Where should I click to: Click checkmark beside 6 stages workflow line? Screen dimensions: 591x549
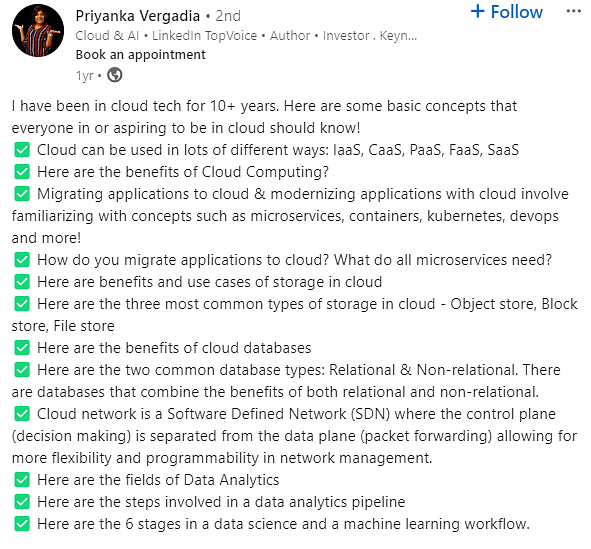pyautogui.click(x=22, y=524)
